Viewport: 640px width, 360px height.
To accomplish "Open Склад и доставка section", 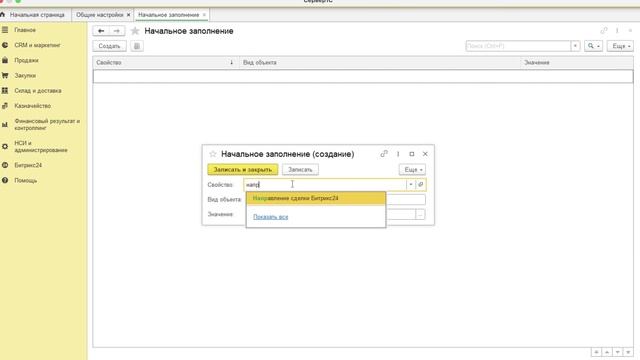I will (38, 91).
